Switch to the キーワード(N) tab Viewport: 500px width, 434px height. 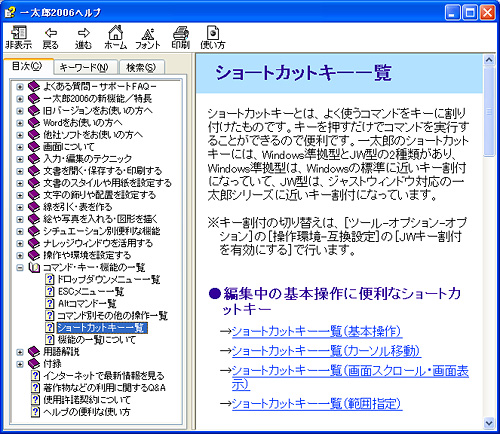coord(85,68)
